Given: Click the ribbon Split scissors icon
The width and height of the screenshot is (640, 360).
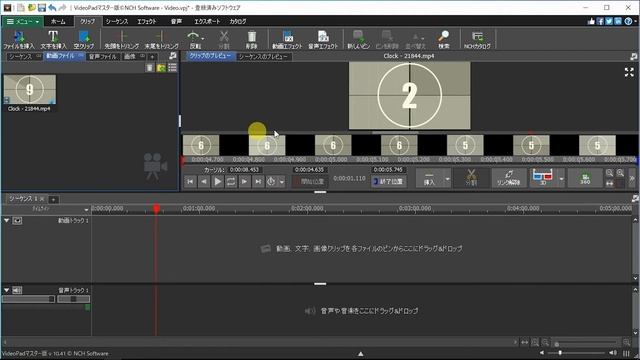Looking at the screenshot, I should [x=224, y=40].
